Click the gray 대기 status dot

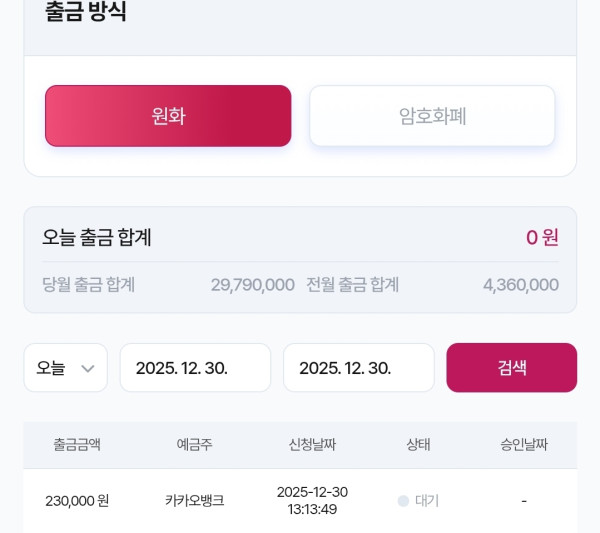[404, 501]
